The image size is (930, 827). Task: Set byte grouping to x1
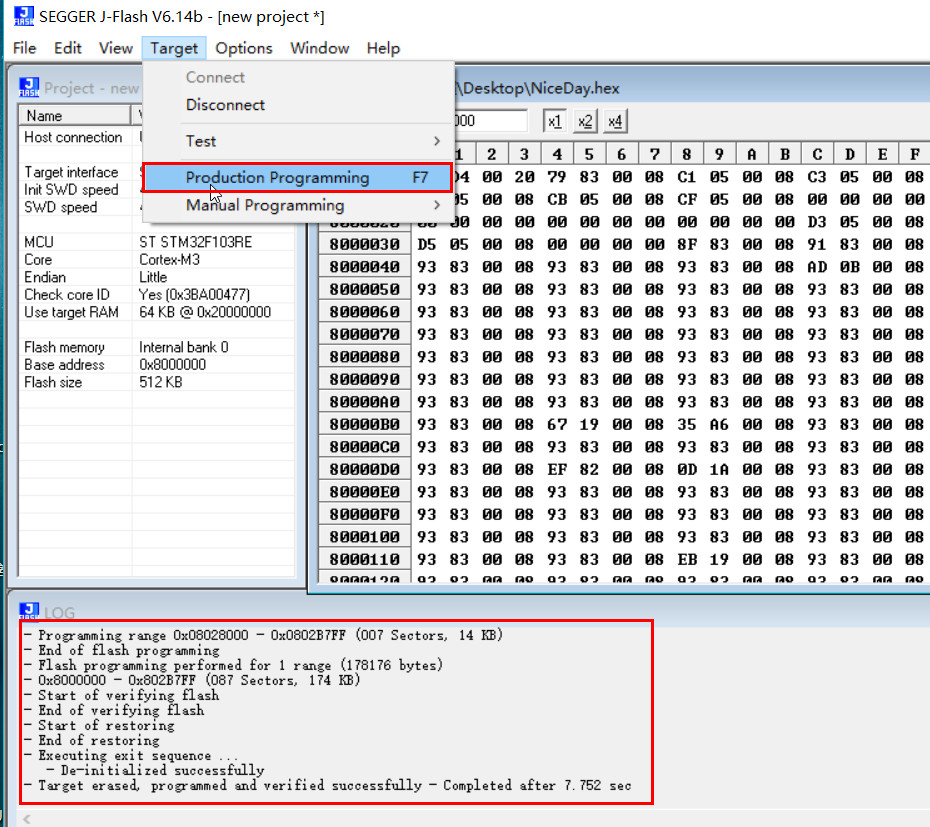click(x=555, y=122)
